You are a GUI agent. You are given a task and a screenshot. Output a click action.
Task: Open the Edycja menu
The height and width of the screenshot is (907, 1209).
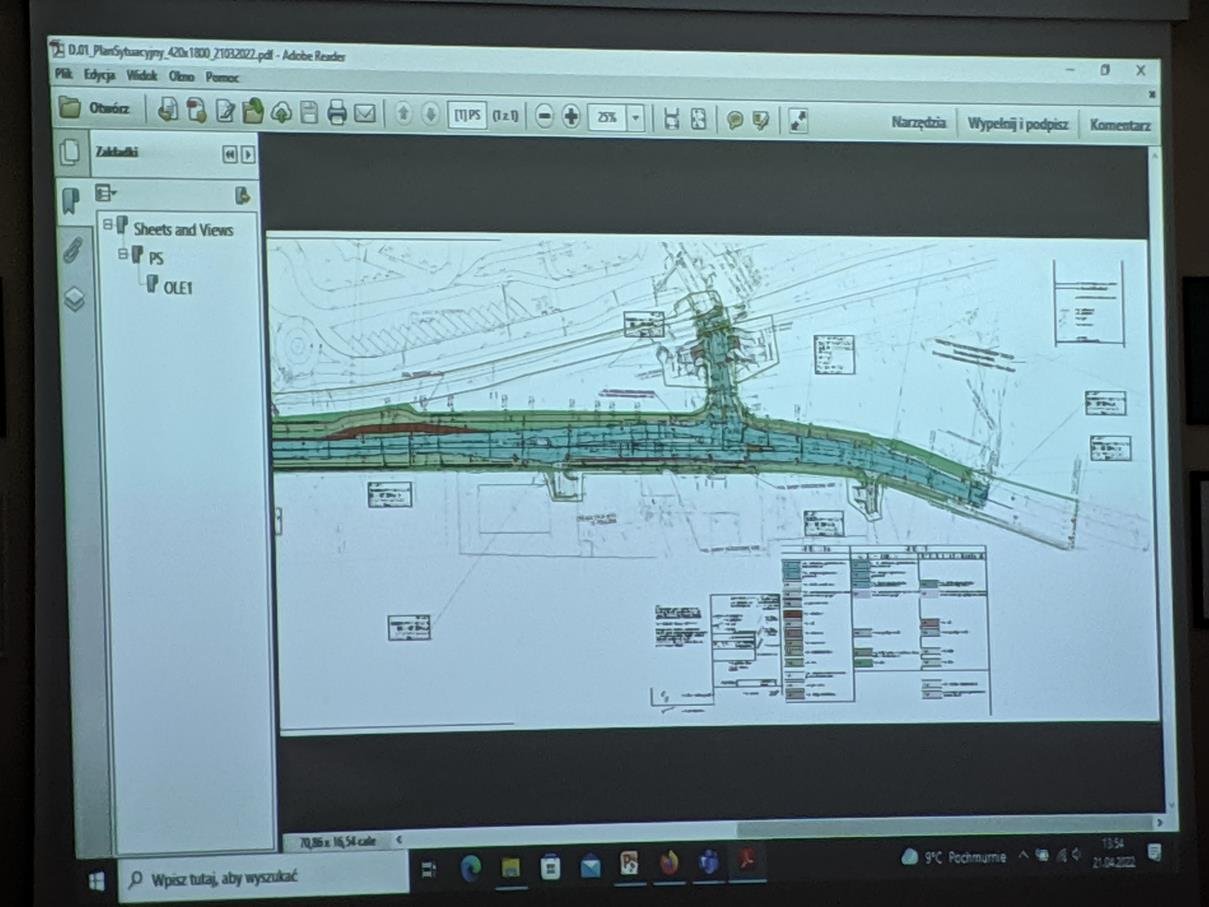[99, 75]
